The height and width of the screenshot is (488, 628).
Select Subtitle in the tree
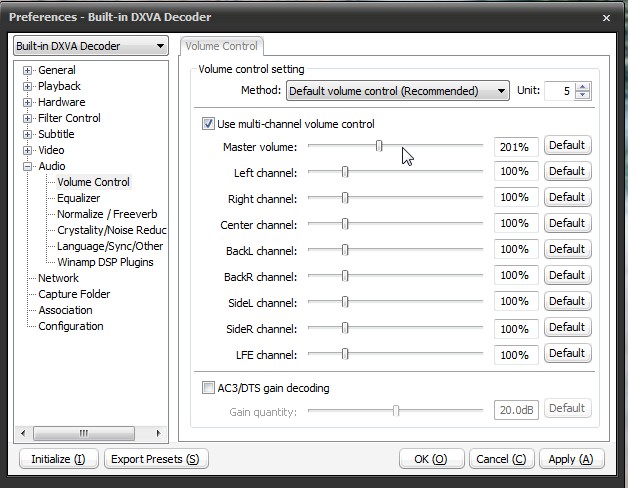coord(56,134)
